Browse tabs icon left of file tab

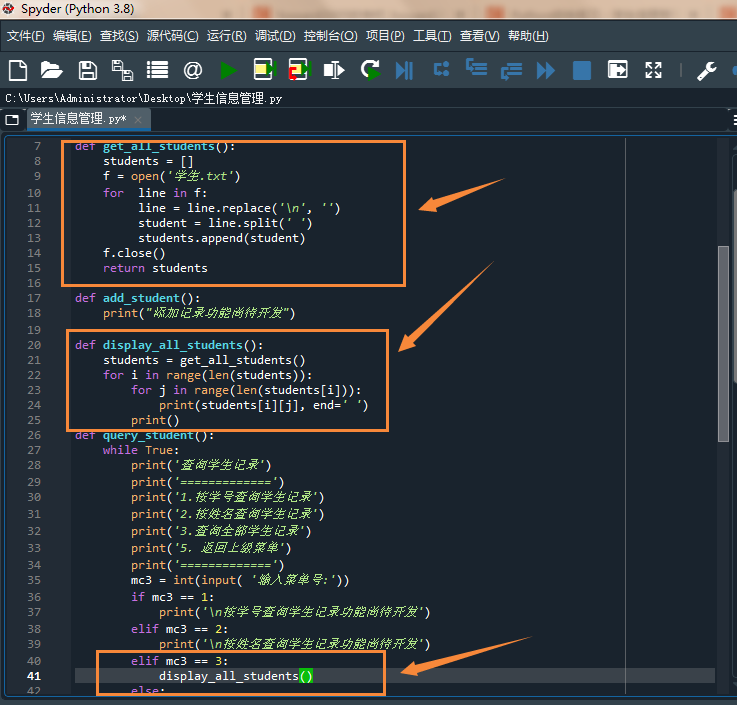(12, 120)
